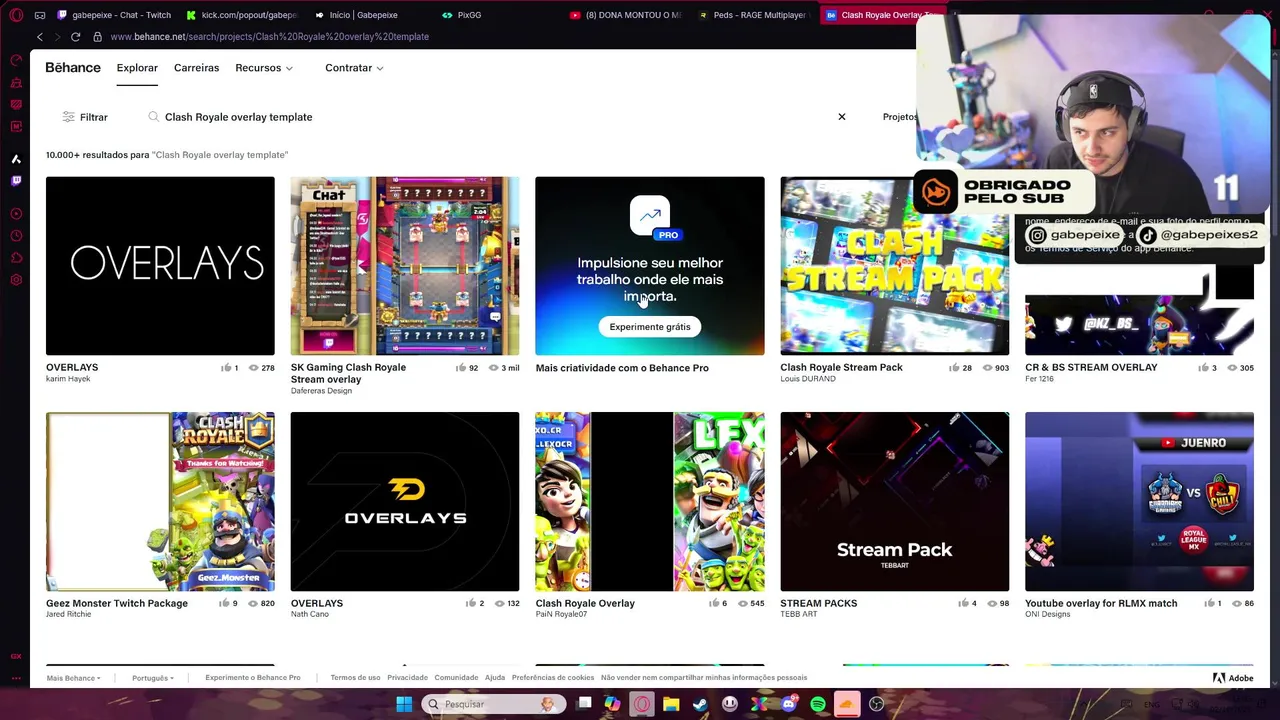This screenshot has height=720, width=1280.
Task: Open Steam from the taskbar
Action: point(701,704)
